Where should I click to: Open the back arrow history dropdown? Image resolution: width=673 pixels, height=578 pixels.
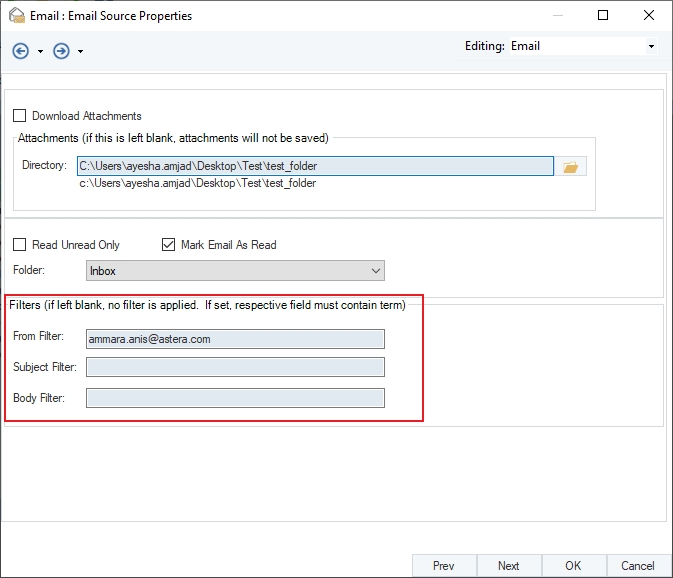pos(41,52)
